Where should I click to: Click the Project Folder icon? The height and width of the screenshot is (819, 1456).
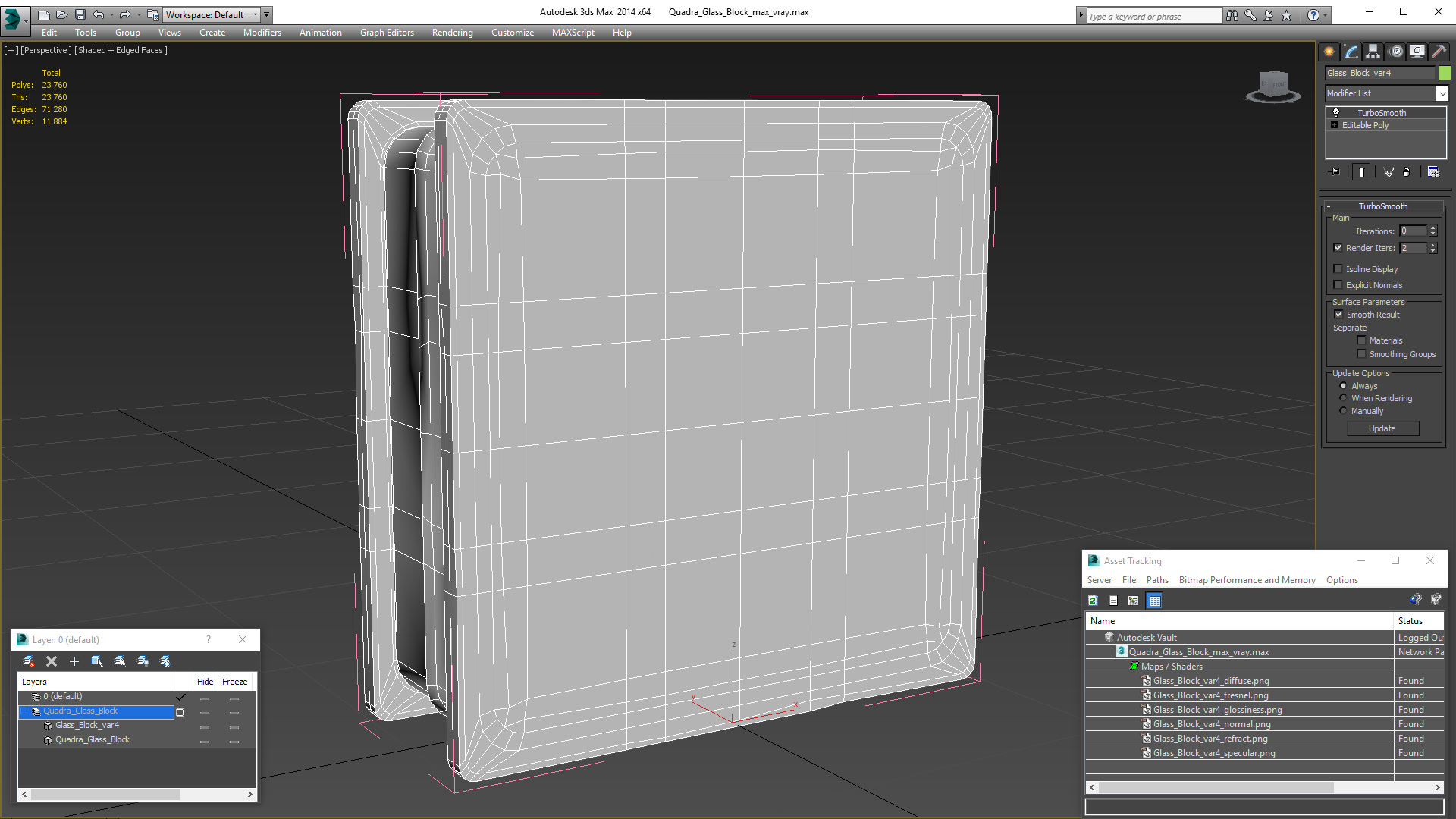pyautogui.click(x=152, y=14)
